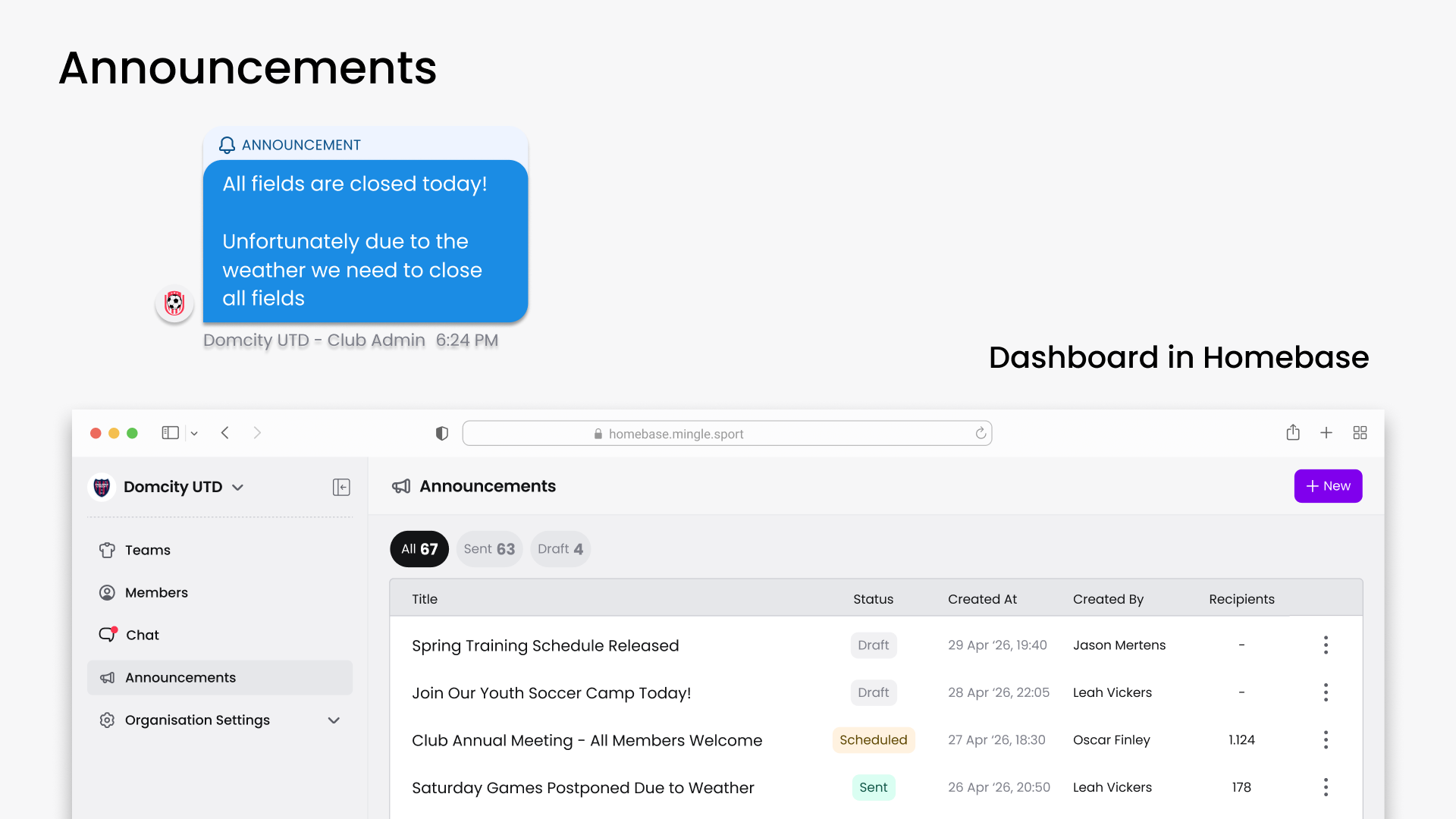Click the Created By column header
This screenshot has height=819, width=1456.
1108,599
